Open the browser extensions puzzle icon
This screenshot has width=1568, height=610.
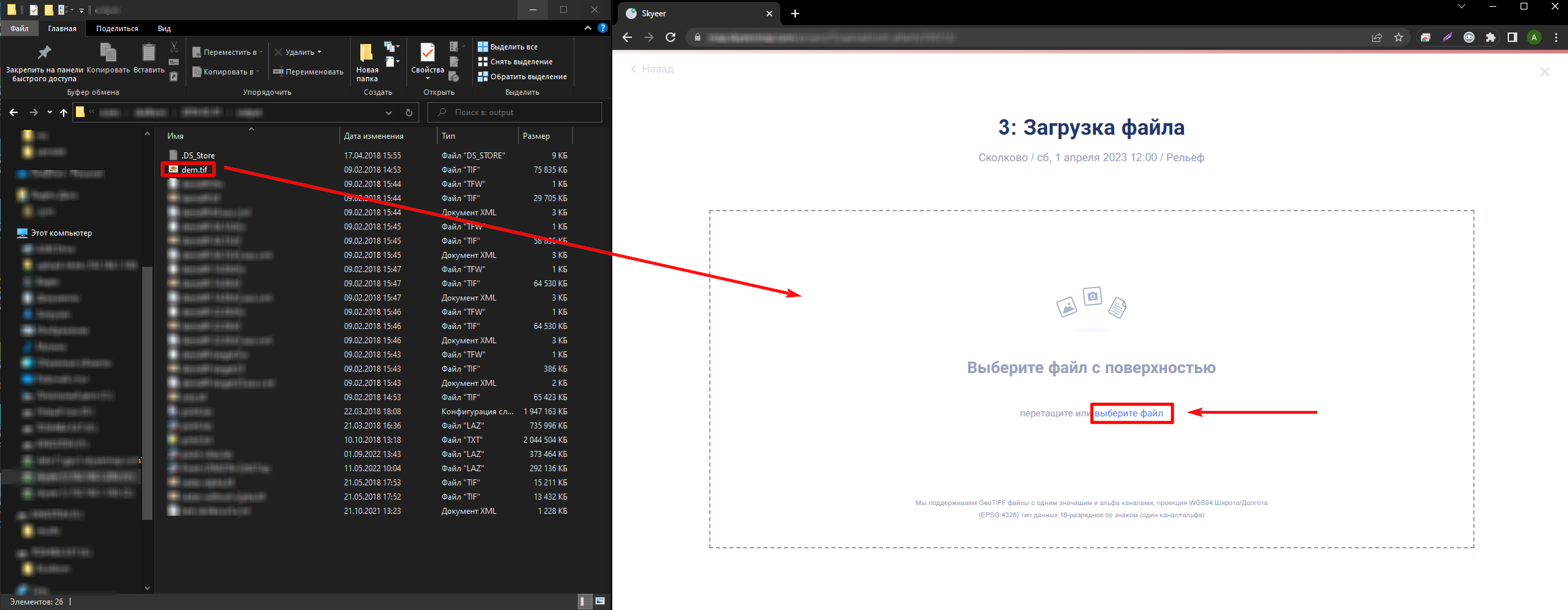1490,37
